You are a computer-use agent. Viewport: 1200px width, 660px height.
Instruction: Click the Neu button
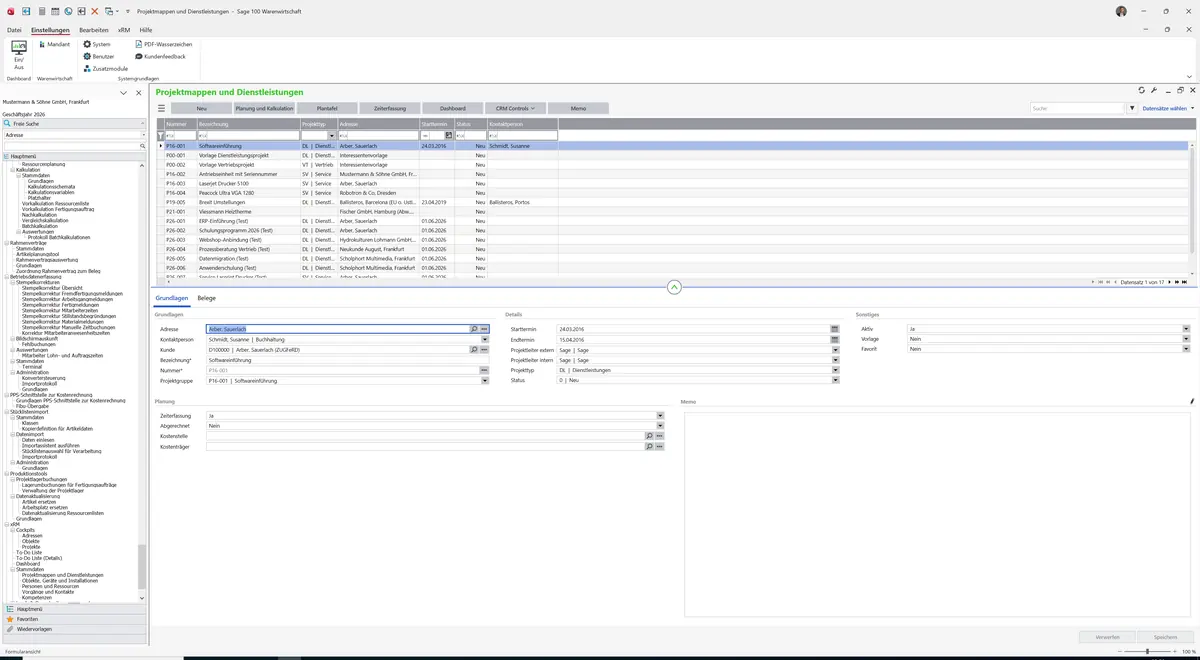point(201,108)
